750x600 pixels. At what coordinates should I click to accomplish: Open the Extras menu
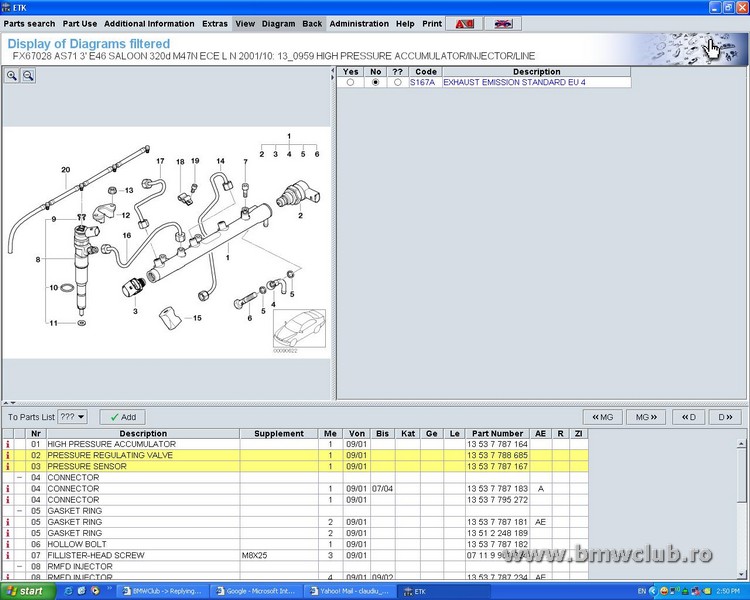(215, 23)
